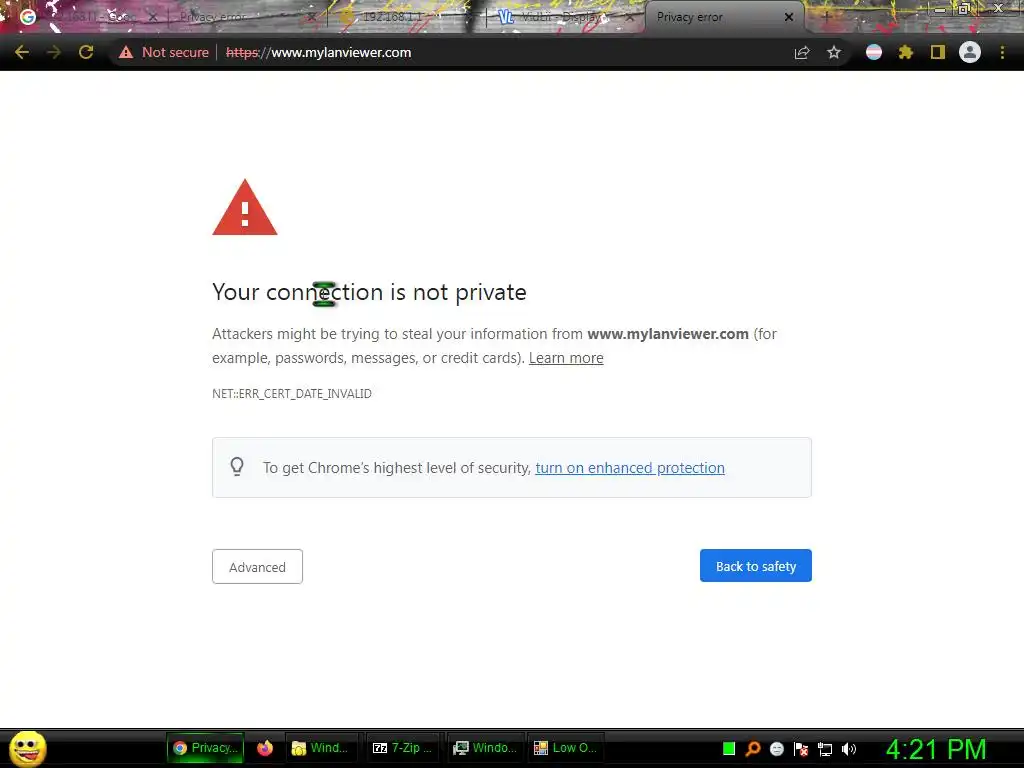Switch to the inactive Privacy error tab
Viewport: 1024px width, 768px height.
242,17
